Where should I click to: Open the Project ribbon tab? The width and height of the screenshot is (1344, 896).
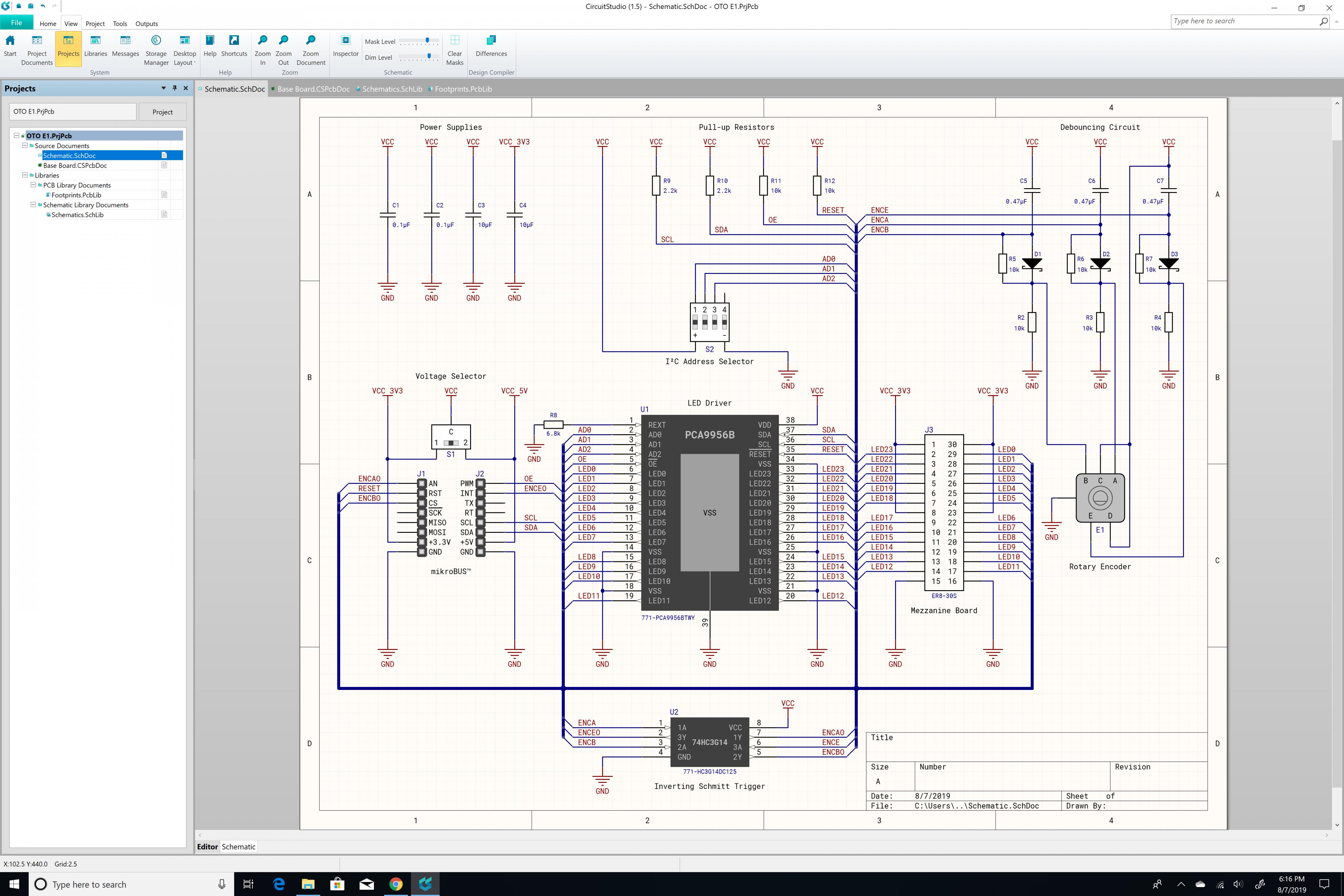click(x=95, y=23)
